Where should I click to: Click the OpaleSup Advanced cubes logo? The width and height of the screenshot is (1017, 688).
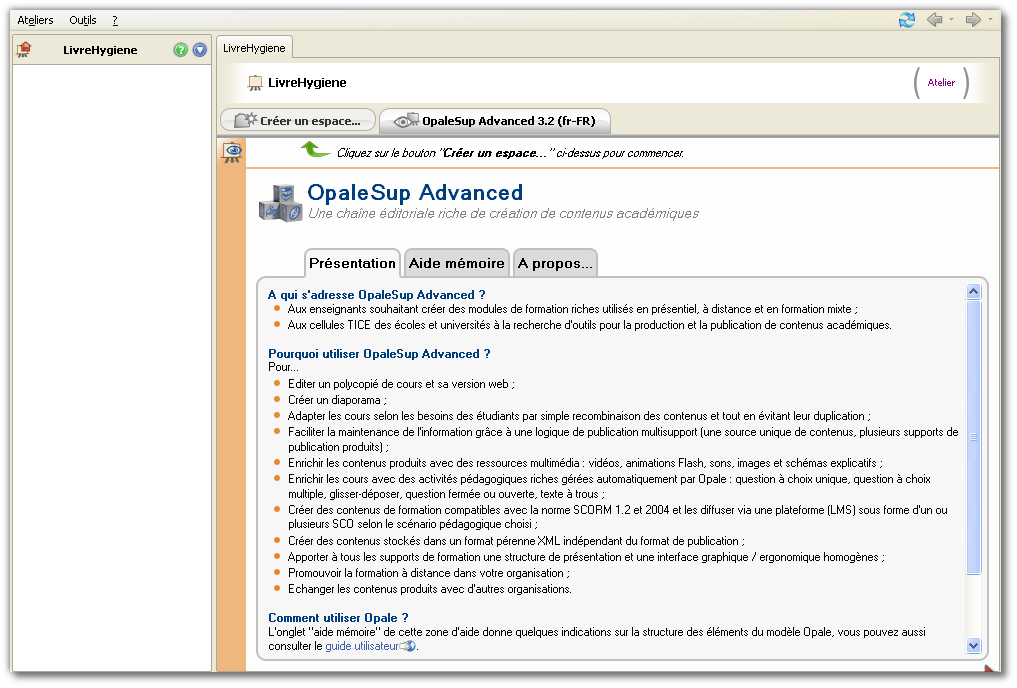281,202
